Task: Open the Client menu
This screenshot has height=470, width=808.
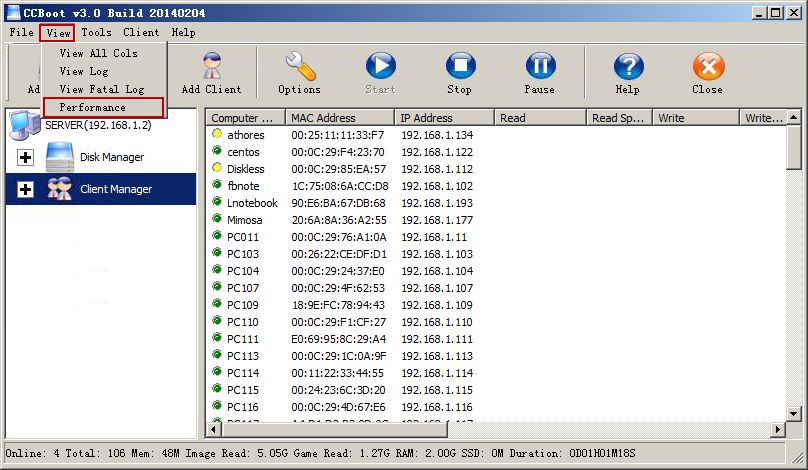Action: click(141, 32)
